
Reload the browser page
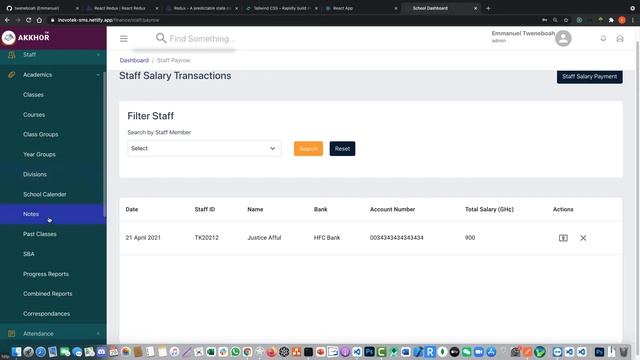pos(28,20)
